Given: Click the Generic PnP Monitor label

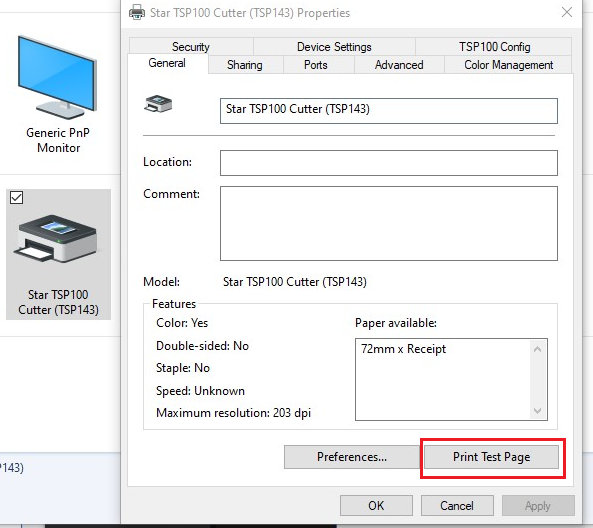Looking at the screenshot, I should pos(58,140).
